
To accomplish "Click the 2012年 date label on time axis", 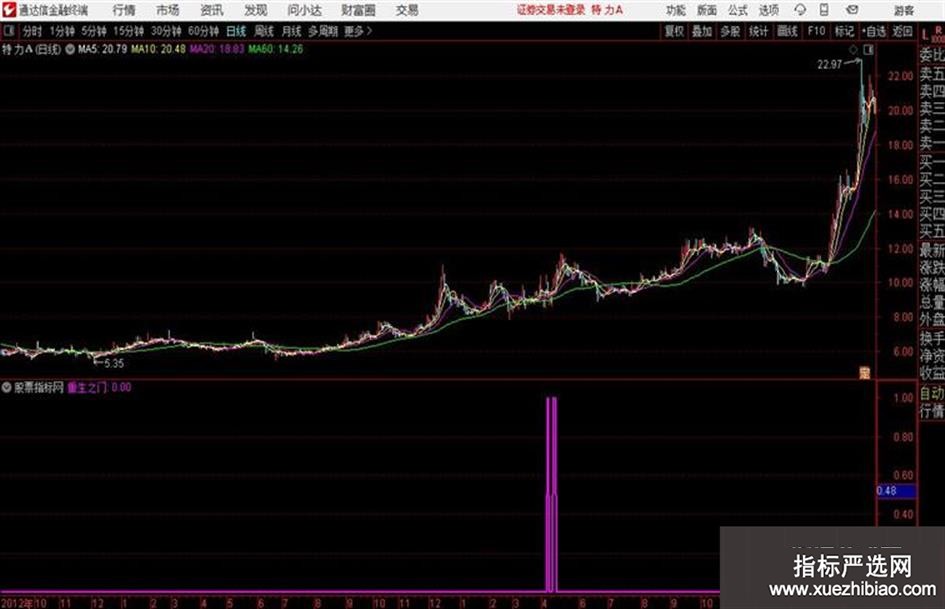I will pyautogui.click(x=17, y=603).
